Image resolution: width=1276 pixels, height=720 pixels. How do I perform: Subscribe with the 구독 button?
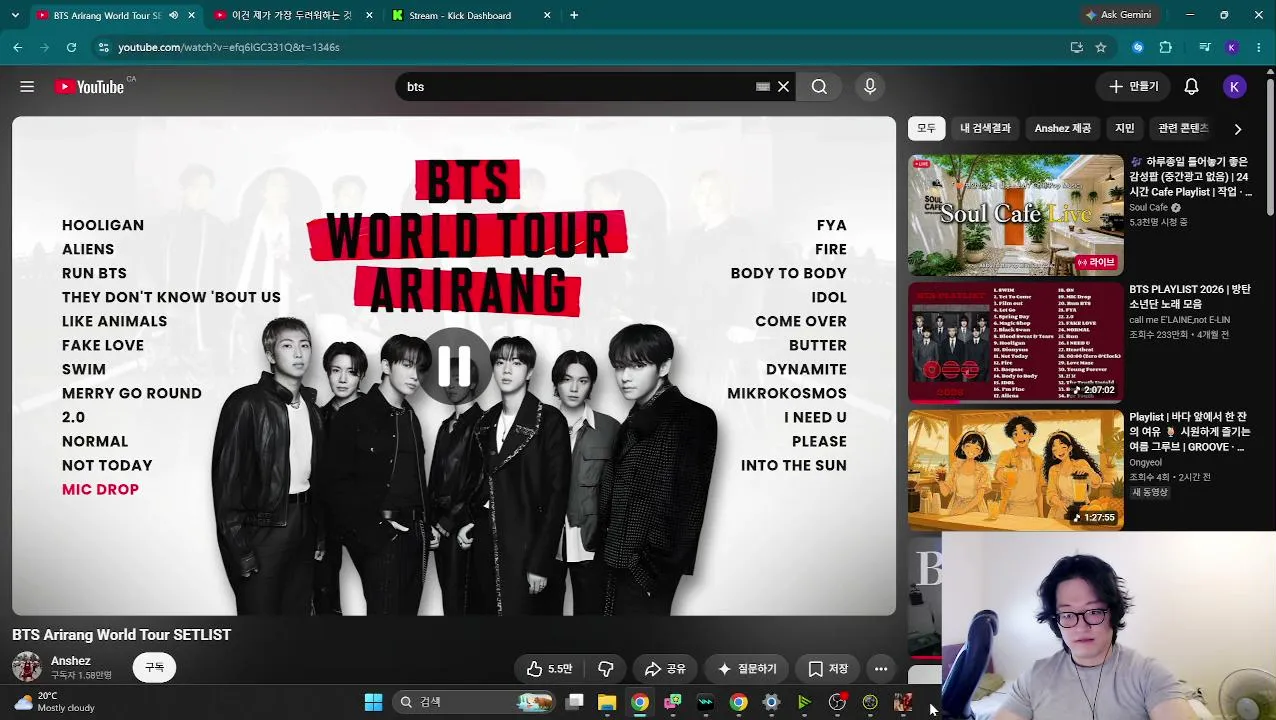pos(154,667)
